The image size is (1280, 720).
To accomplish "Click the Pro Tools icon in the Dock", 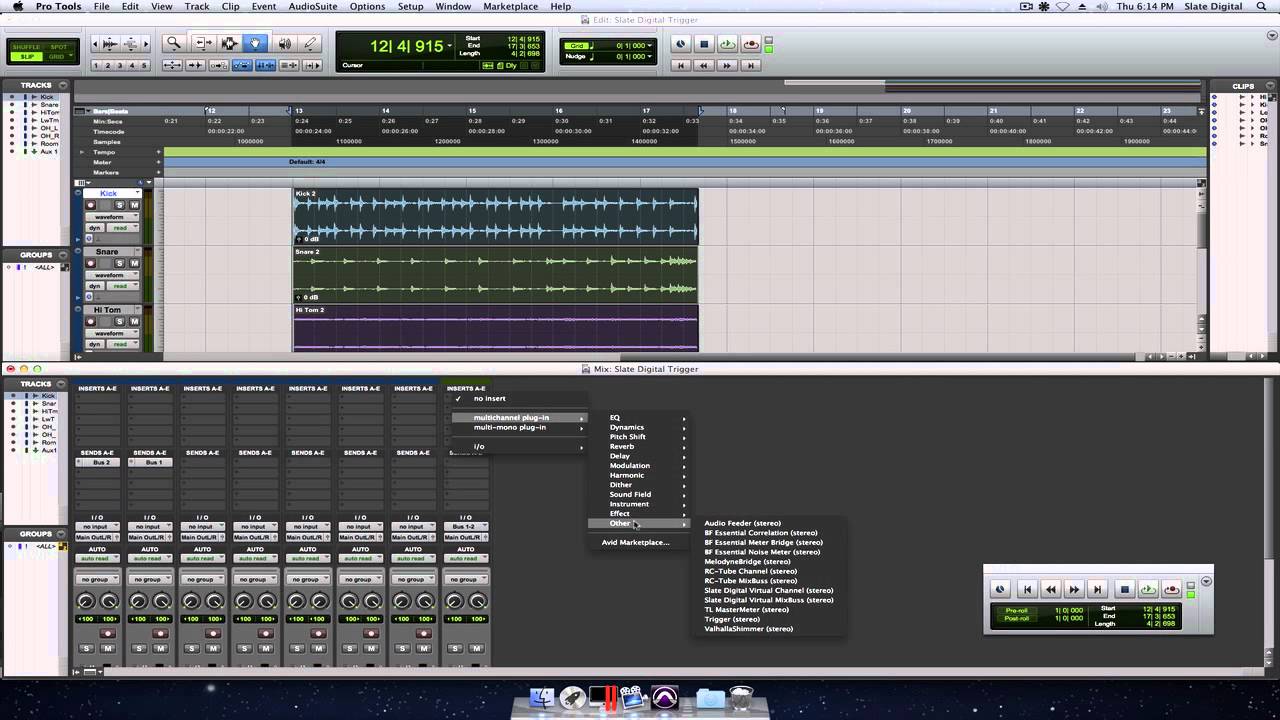I will click(x=665, y=698).
